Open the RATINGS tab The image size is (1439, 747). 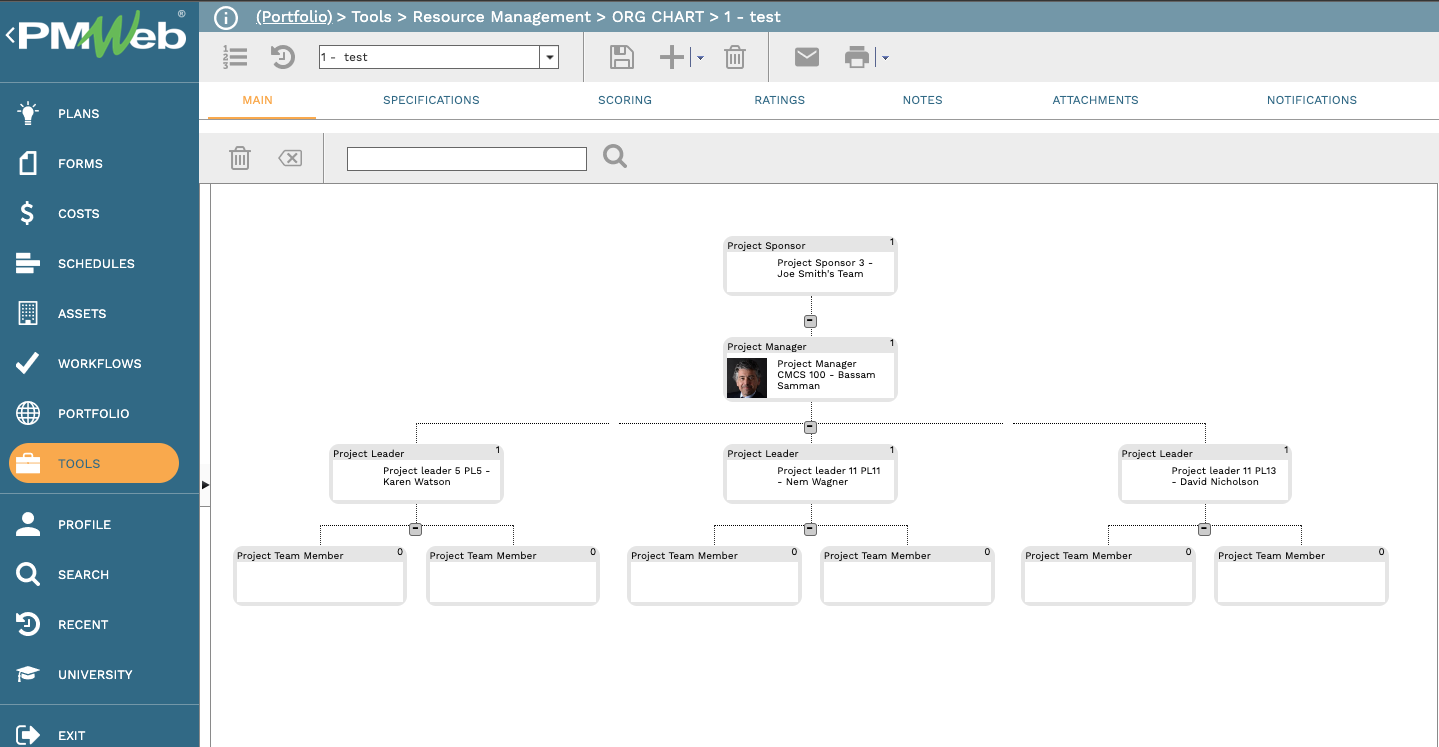tap(779, 100)
